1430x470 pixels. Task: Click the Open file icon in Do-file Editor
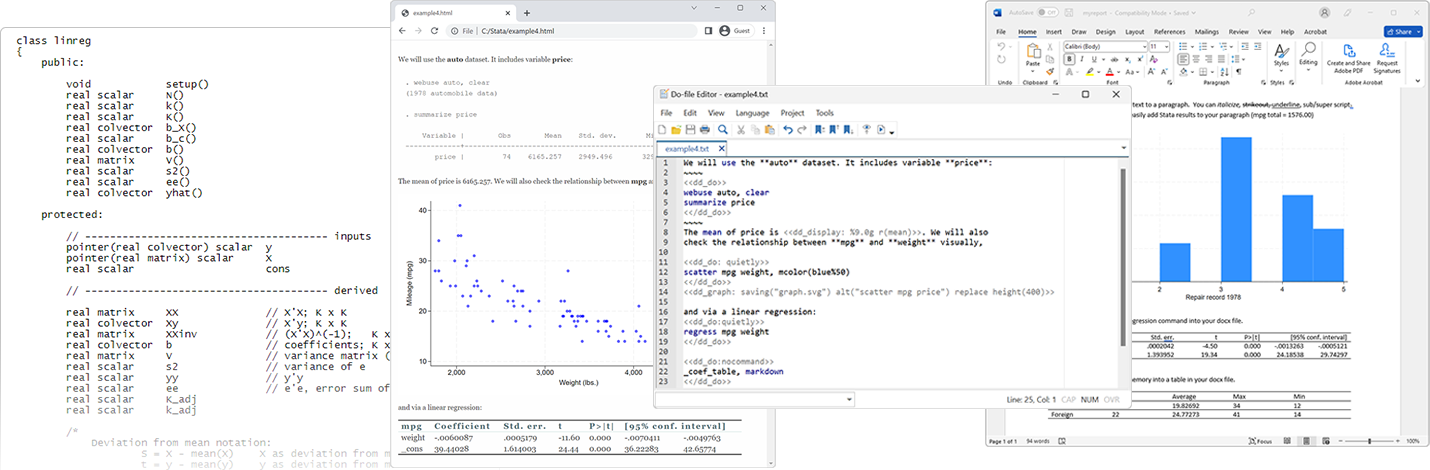(676, 130)
